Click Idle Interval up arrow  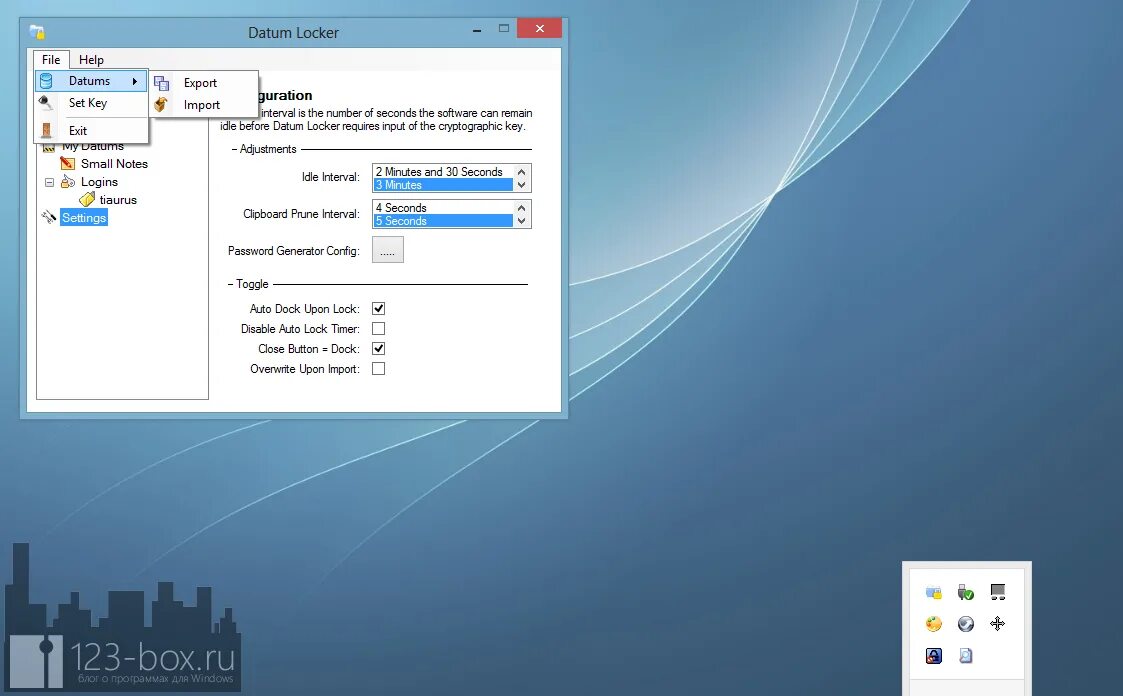click(x=521, y=172)
